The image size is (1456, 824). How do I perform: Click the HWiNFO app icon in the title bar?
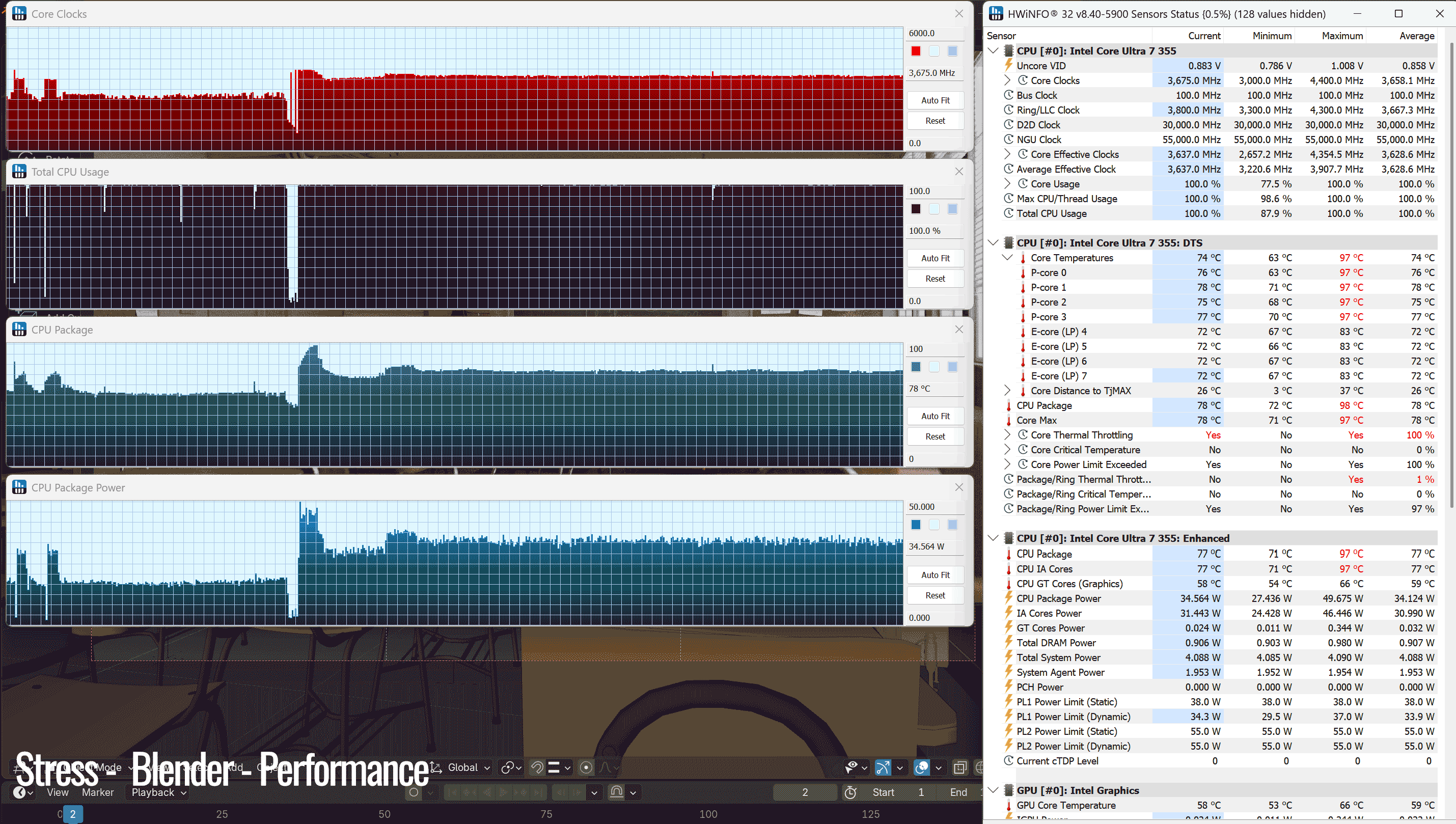point(996,14)
